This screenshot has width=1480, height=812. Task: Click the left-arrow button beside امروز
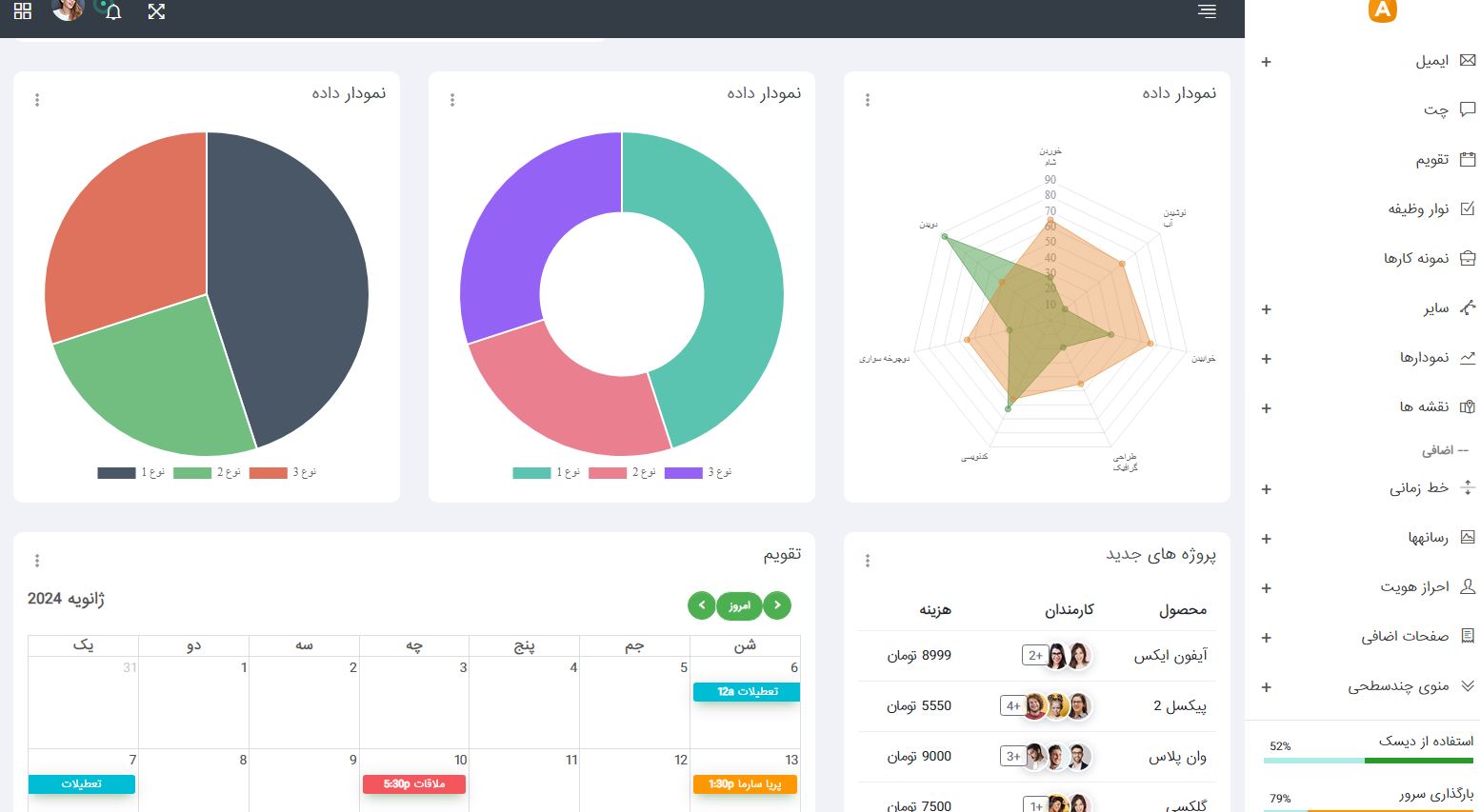[x=702, y=605]
